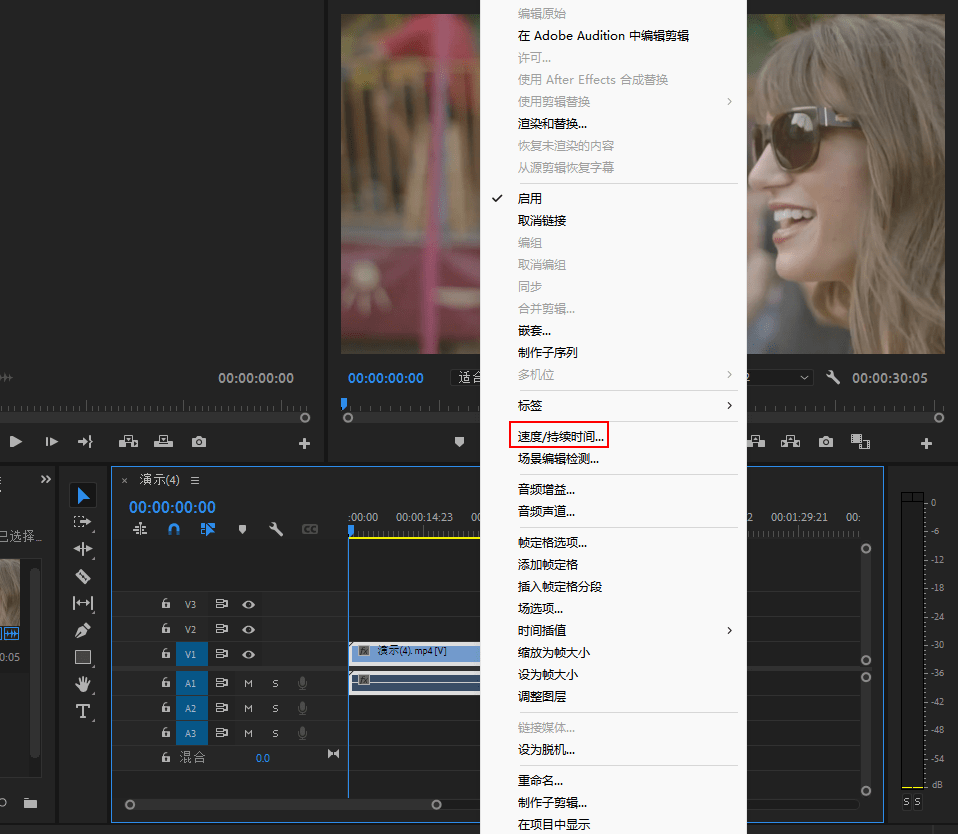Play the Source monitor clip
Viewport: 958px width, 834px height.
pos(16,442)
